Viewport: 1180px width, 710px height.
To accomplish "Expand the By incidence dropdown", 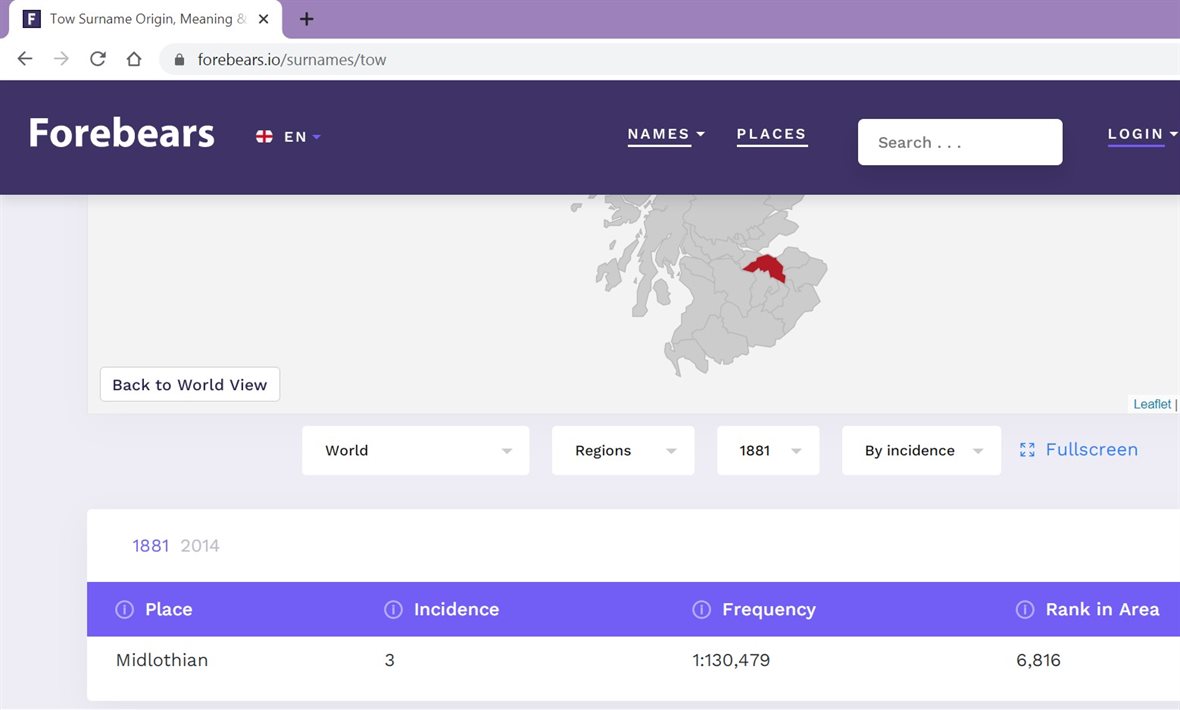I will point(921,451).
